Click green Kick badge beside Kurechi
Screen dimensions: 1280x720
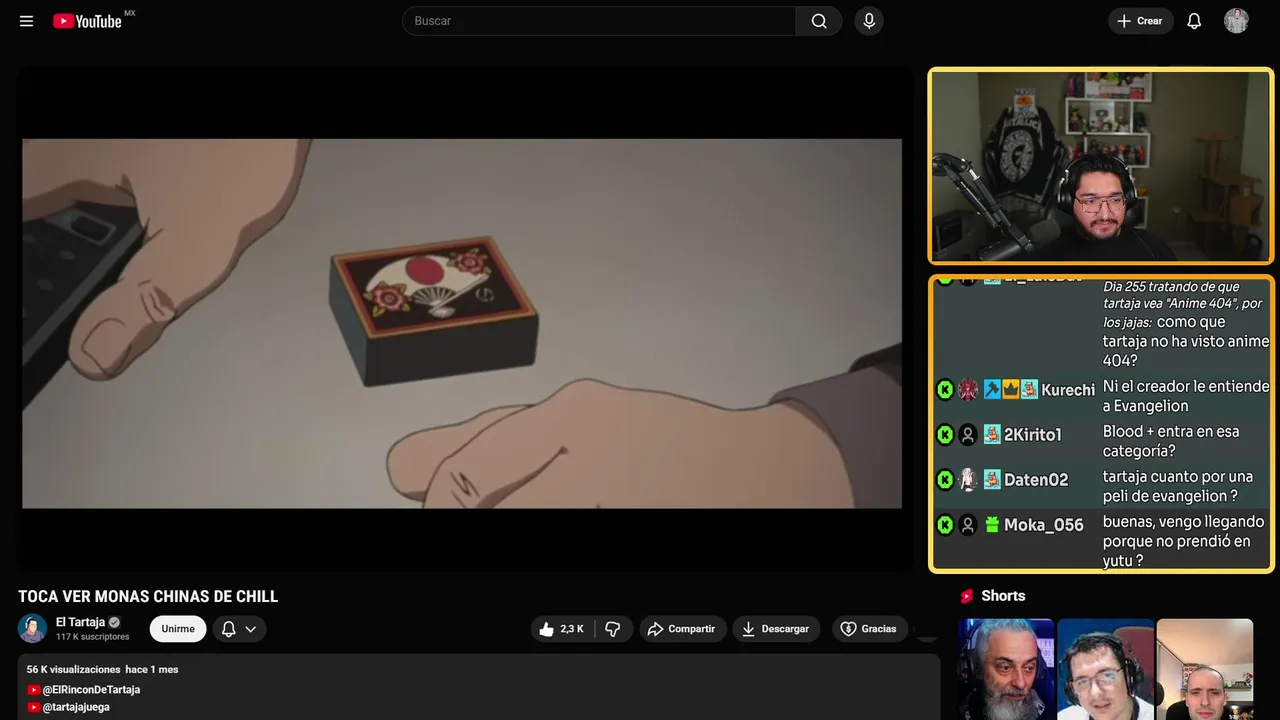(945, 390)
